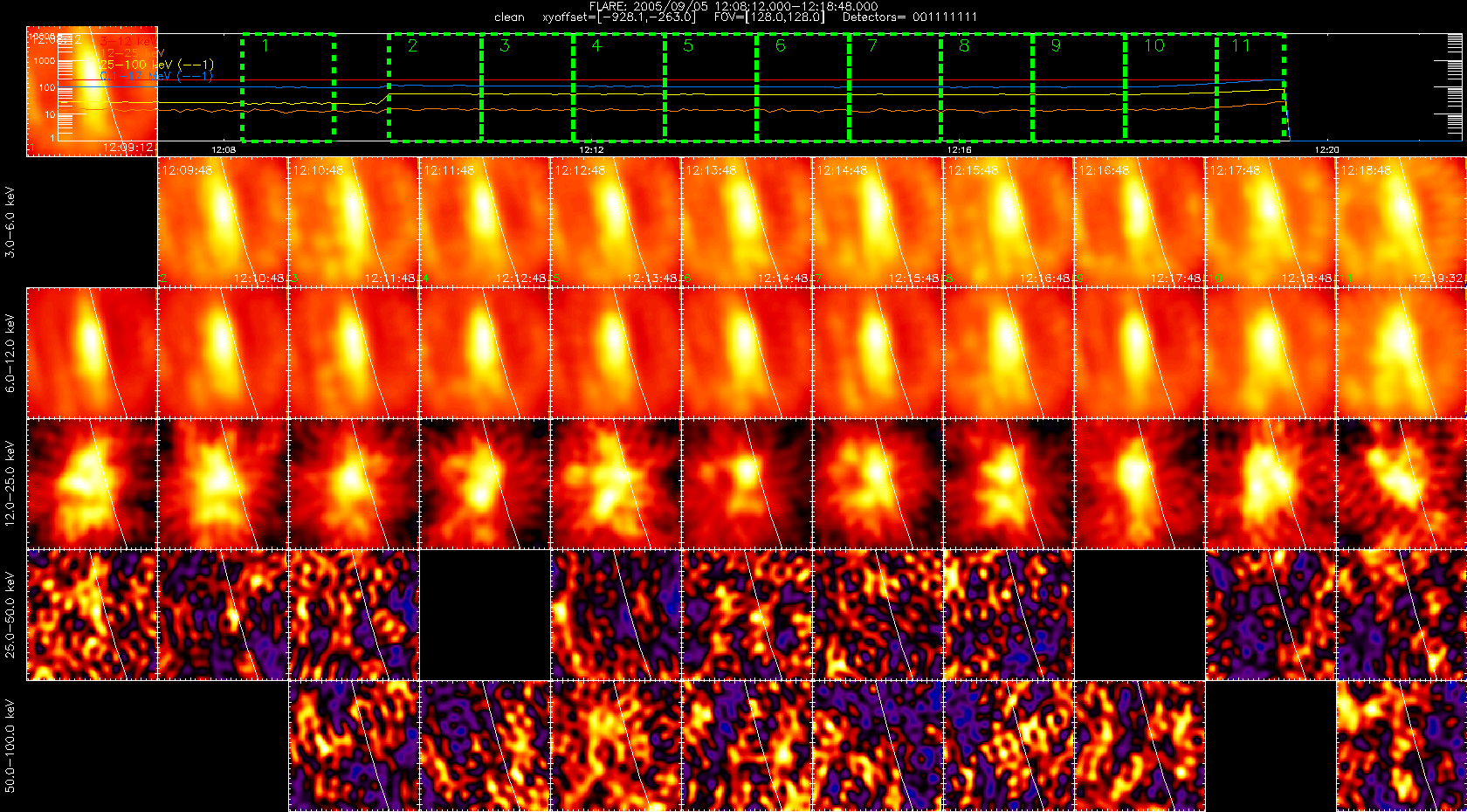Image resolution: width=1467 pixels, height=812 pixels.
Task: Open the 12-25 keV image for interval 11
Action: point(1402,485)
